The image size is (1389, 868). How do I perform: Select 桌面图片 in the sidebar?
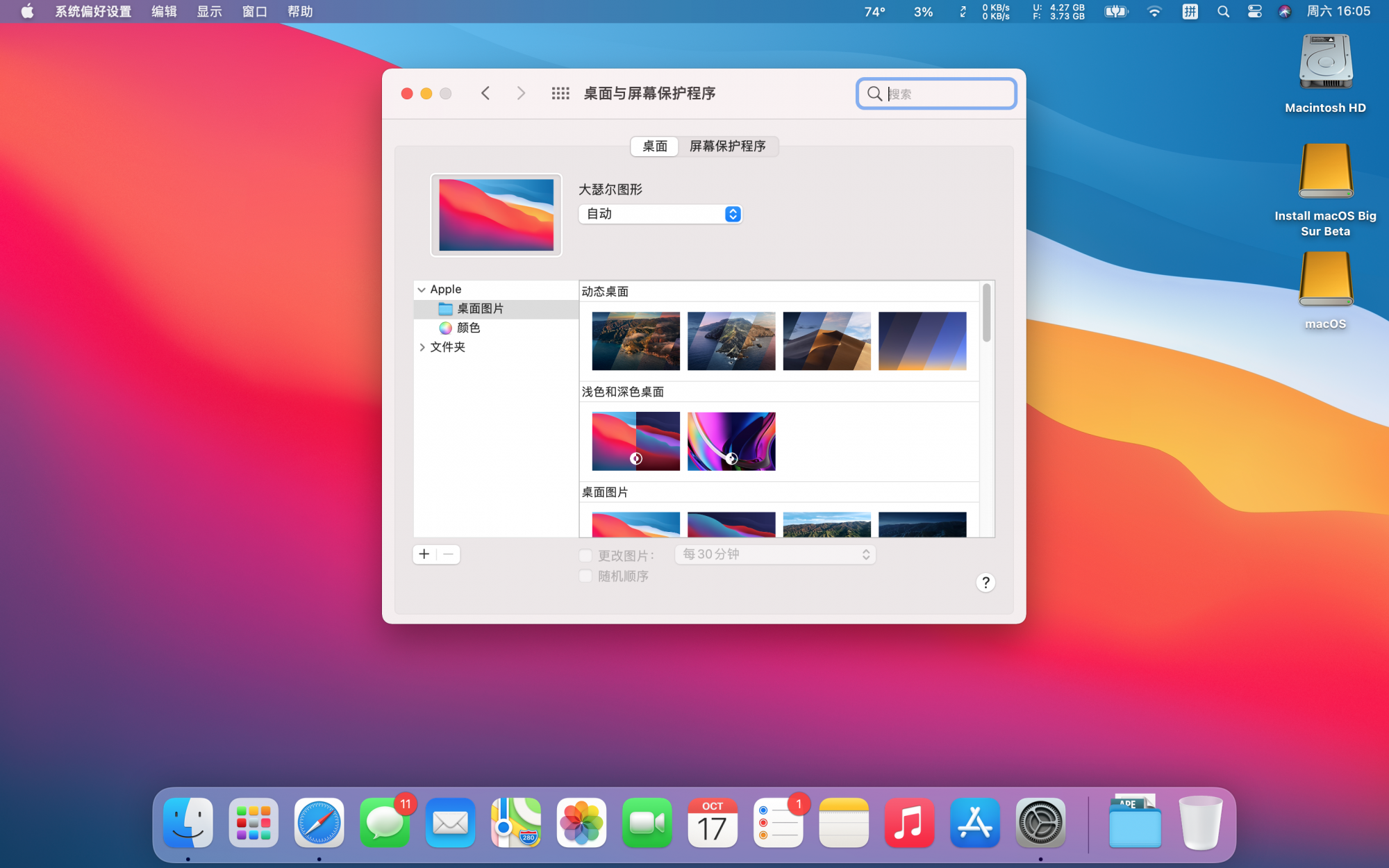point(496,309)
